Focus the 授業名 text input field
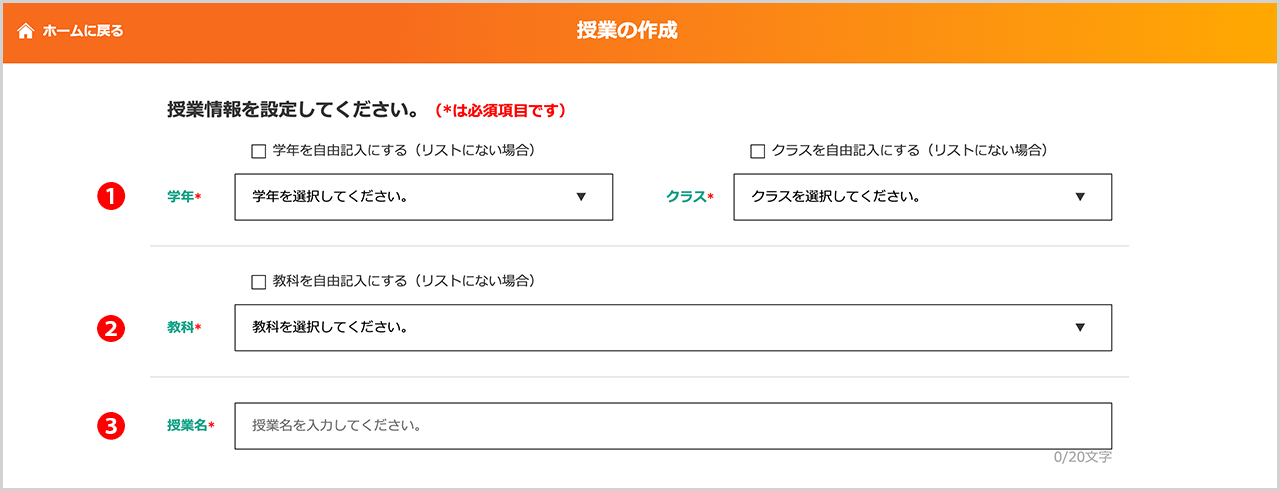 tap(672, 426)
